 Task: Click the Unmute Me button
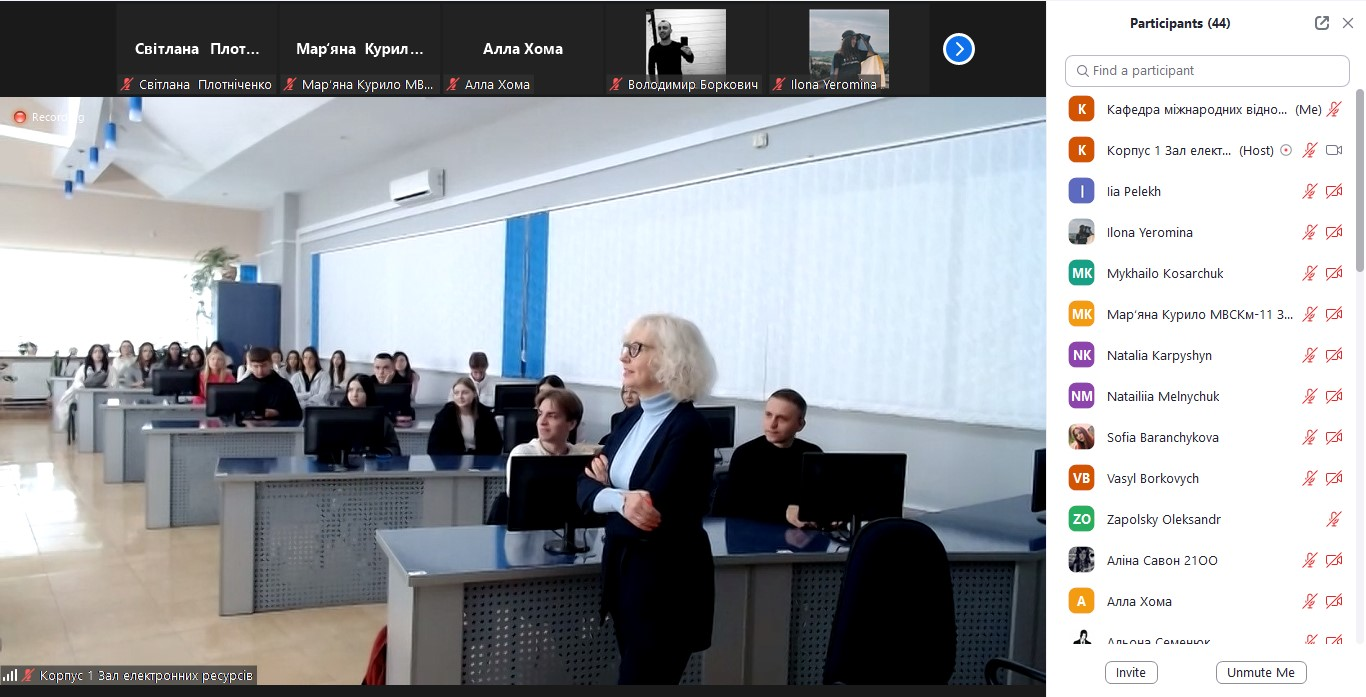[x=1261, y=673]
